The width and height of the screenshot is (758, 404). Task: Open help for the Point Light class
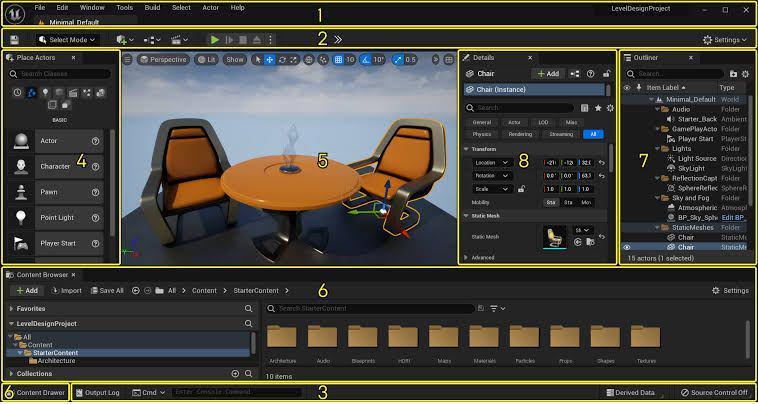[95, 217]
